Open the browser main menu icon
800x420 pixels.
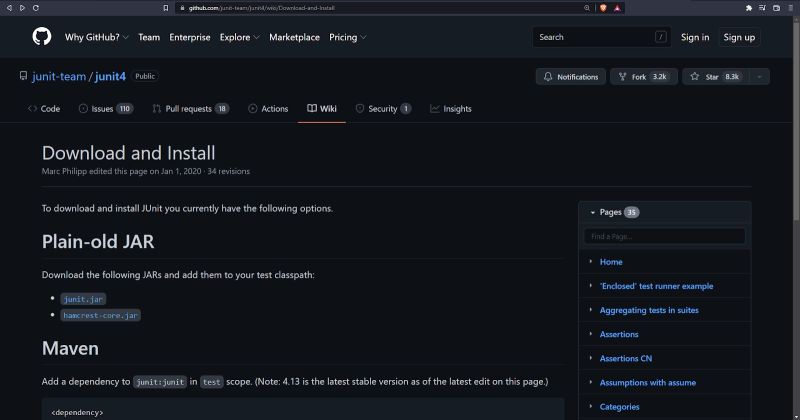tap(790, 8)
